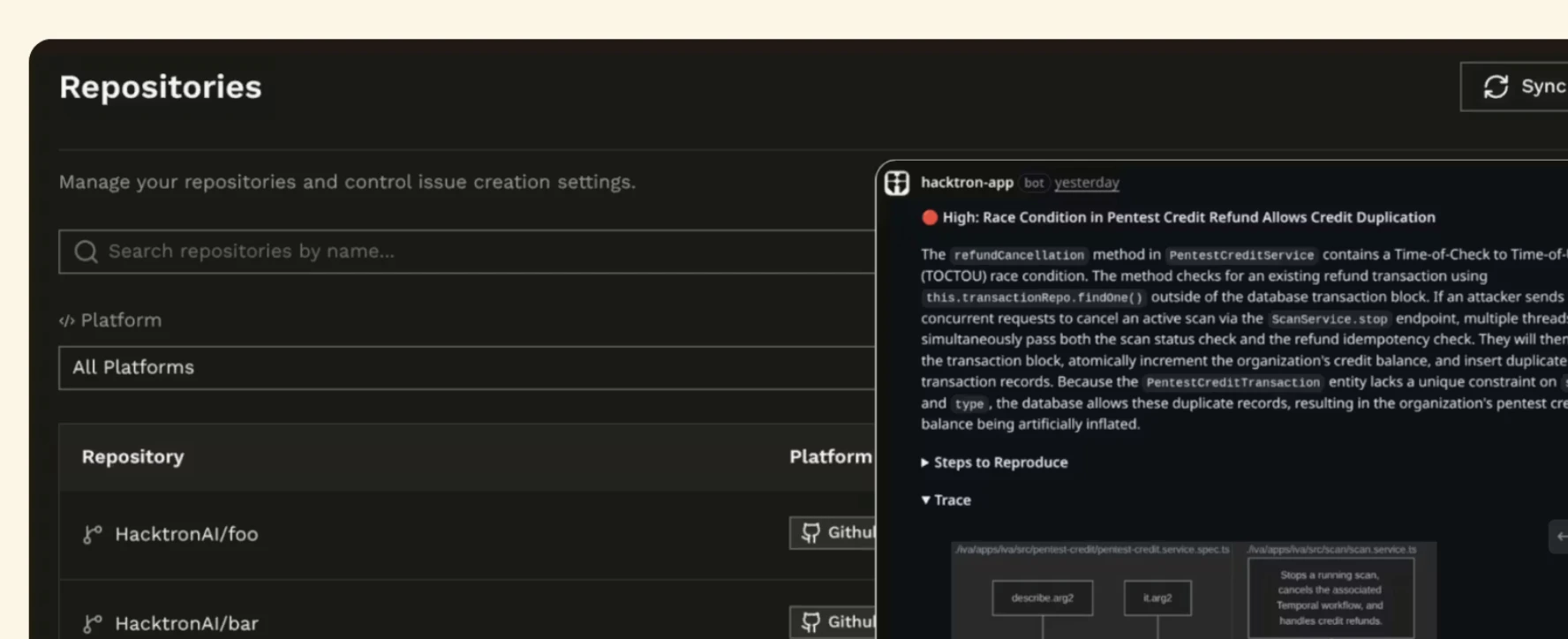Image resolution: width=1568 pixels, height=639 pixels.
Task: Click the red High severity circle icon
Action: 930,217
